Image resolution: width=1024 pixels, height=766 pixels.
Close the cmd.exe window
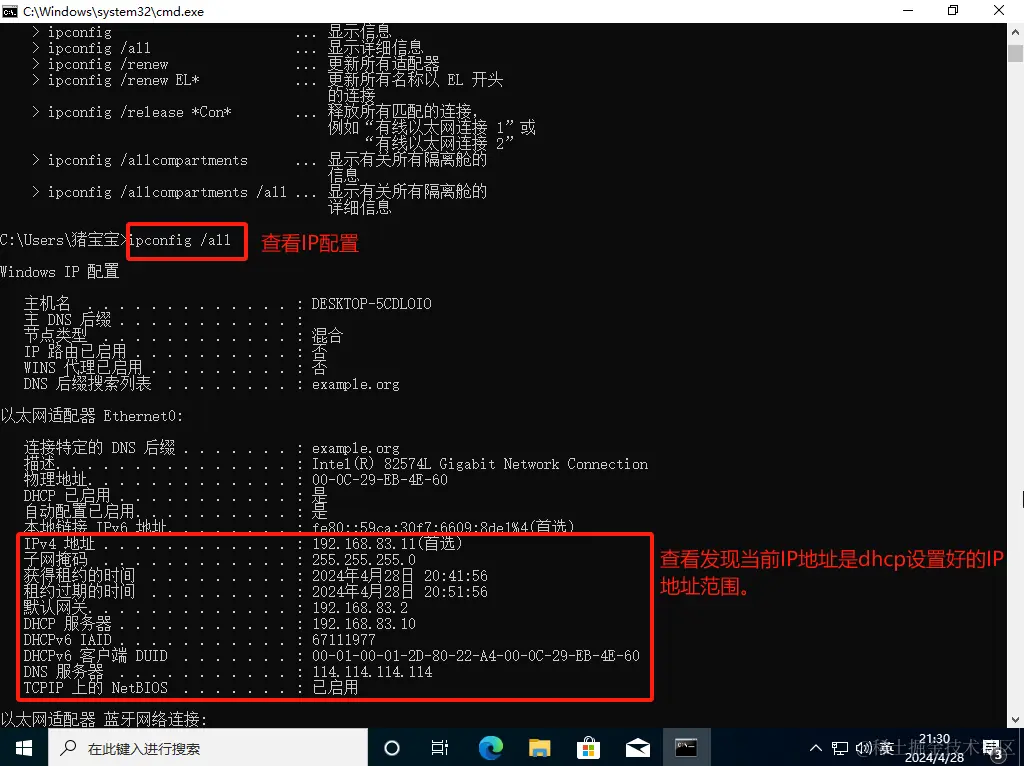point(999,10)
